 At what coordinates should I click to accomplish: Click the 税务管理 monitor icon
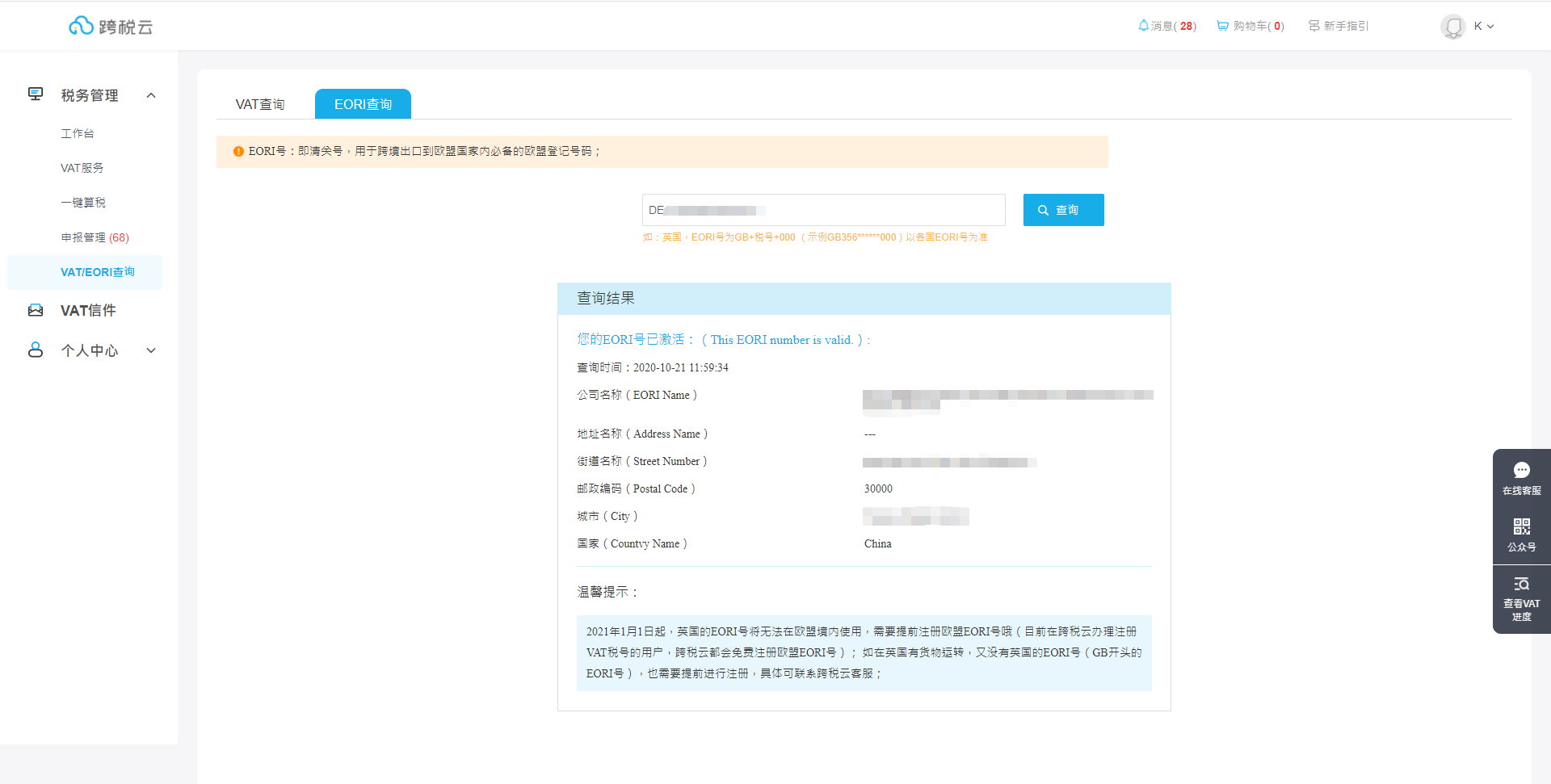pyautogui.click(x=36, y=94)
